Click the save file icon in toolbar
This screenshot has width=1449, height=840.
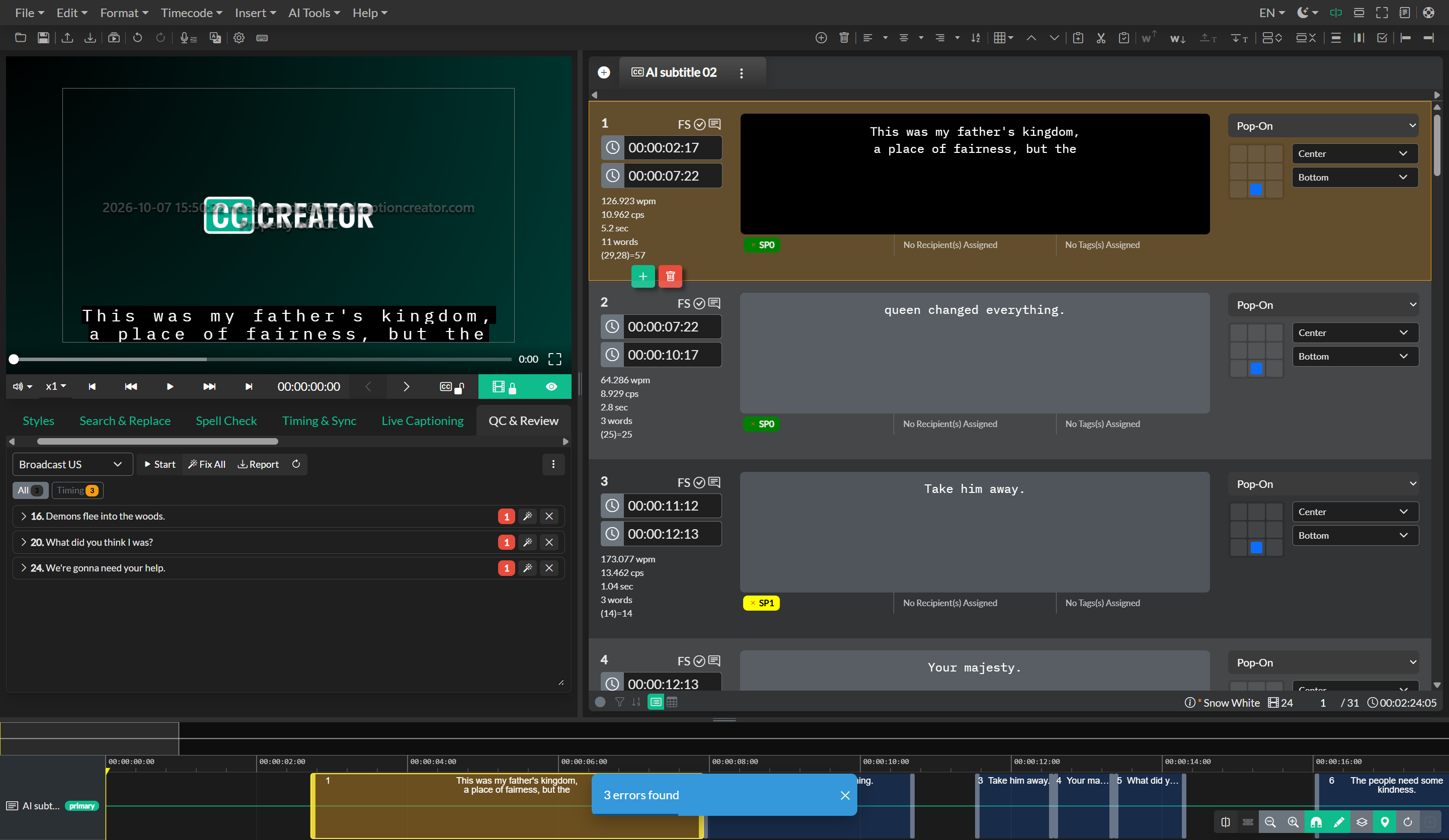(x=43, y=38)
